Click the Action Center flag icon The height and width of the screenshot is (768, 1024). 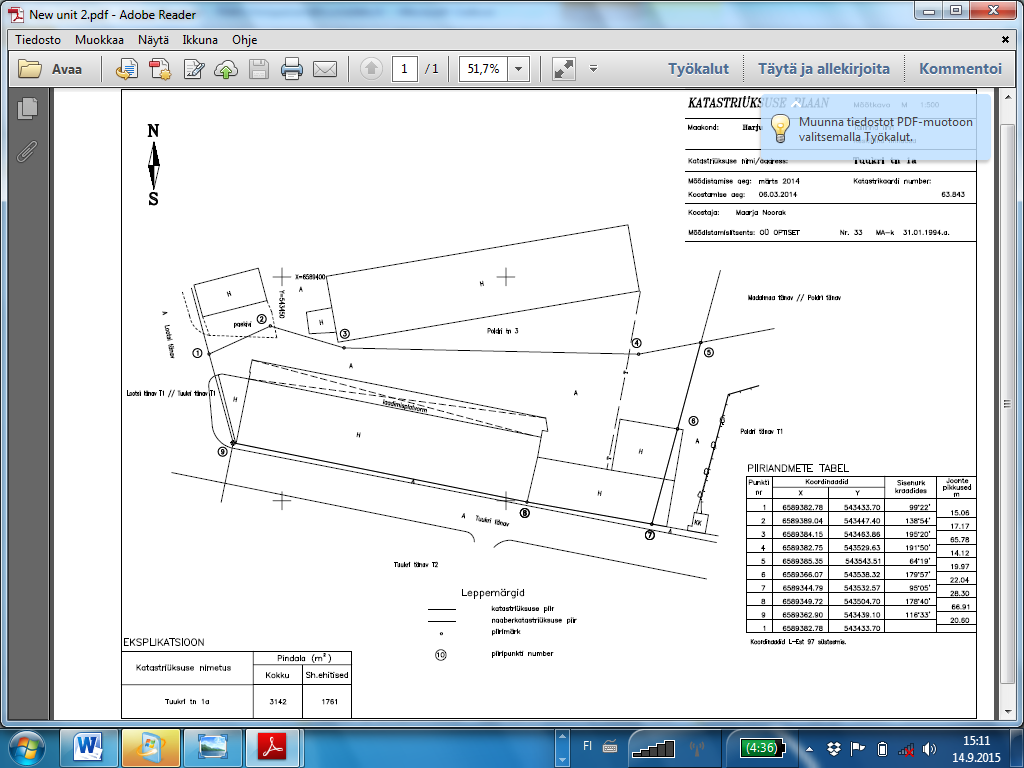tap(857, 749)
